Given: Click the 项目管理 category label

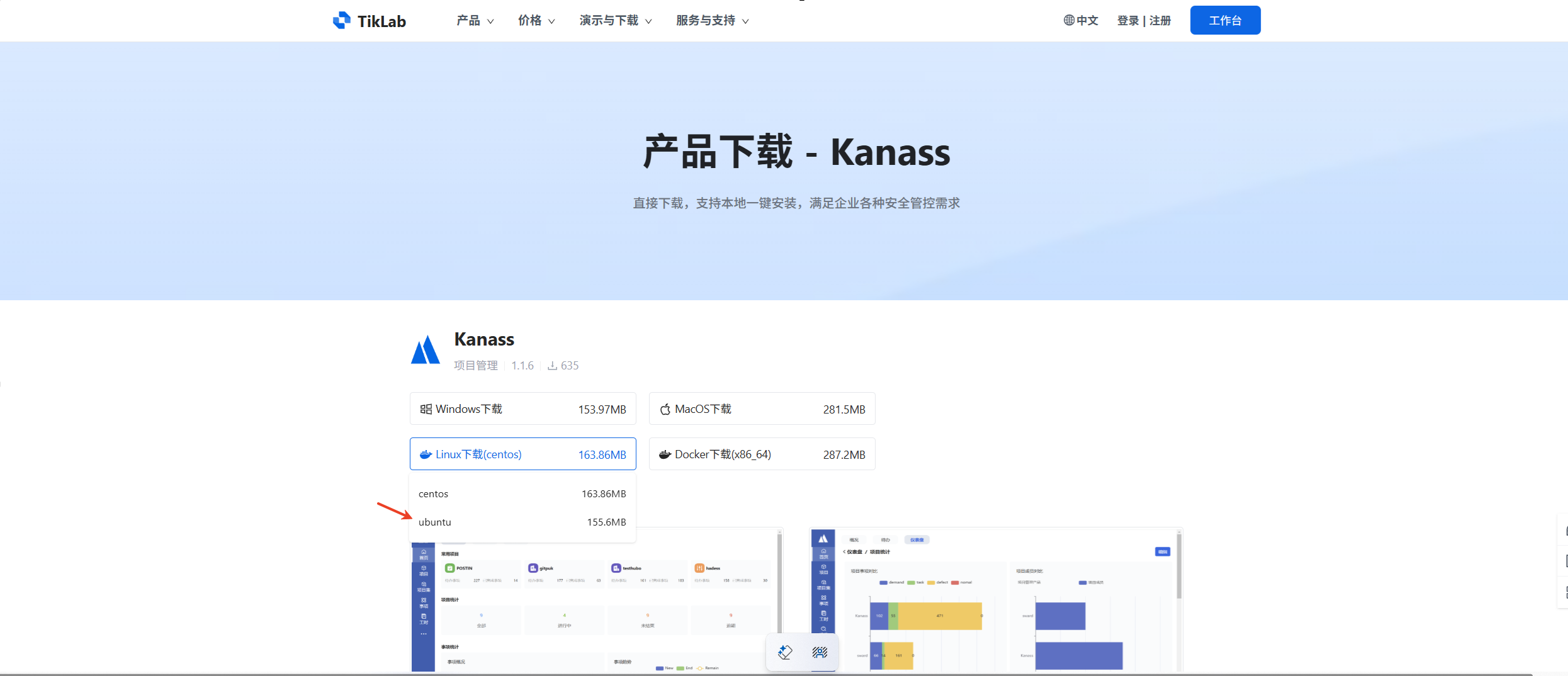Looking at the screenshot, I should coord(476,366).
